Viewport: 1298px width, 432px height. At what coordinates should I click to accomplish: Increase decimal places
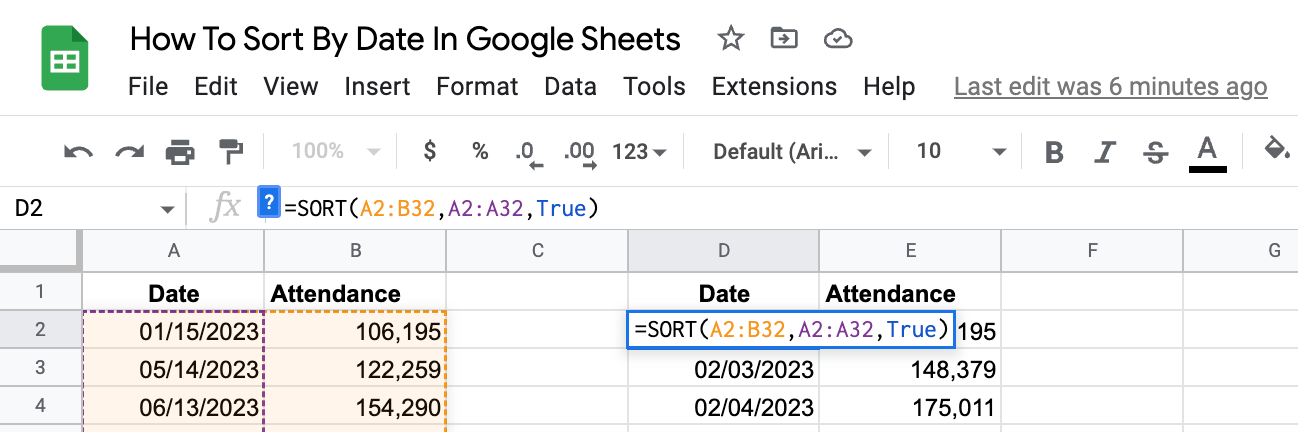(x=580, y=153)
